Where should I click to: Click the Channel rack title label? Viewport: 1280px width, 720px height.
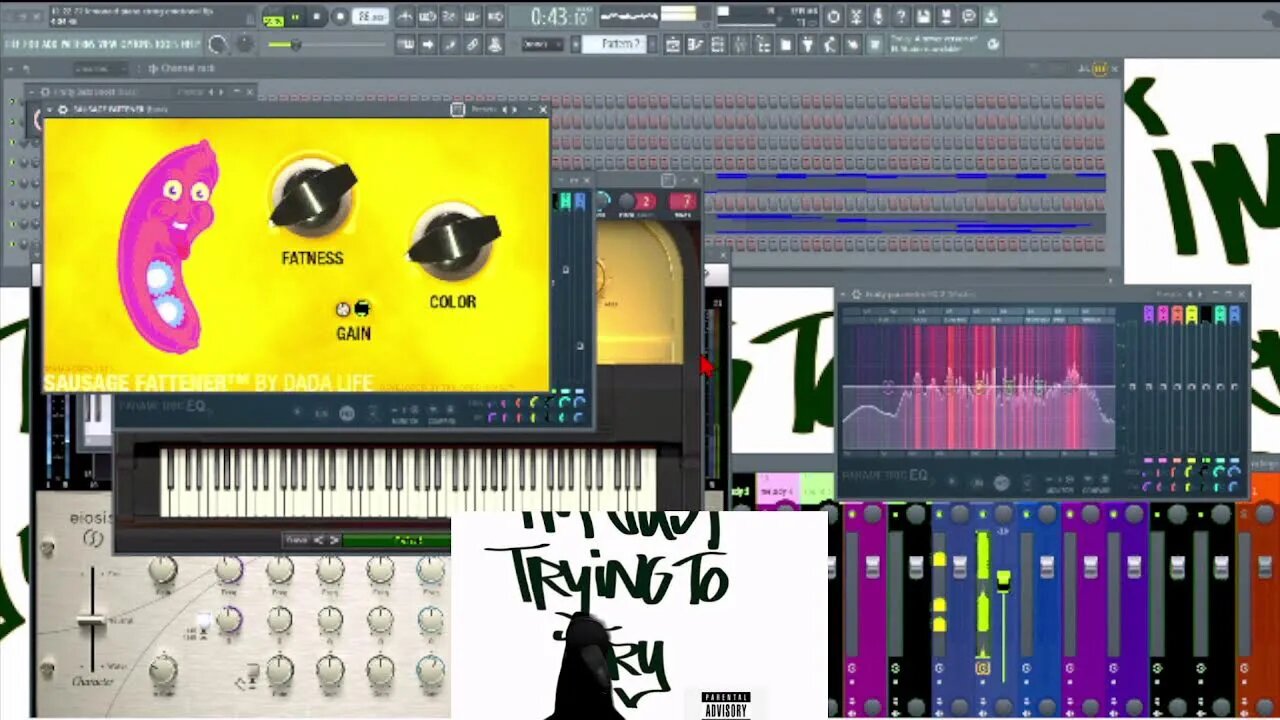coord(187,68)
